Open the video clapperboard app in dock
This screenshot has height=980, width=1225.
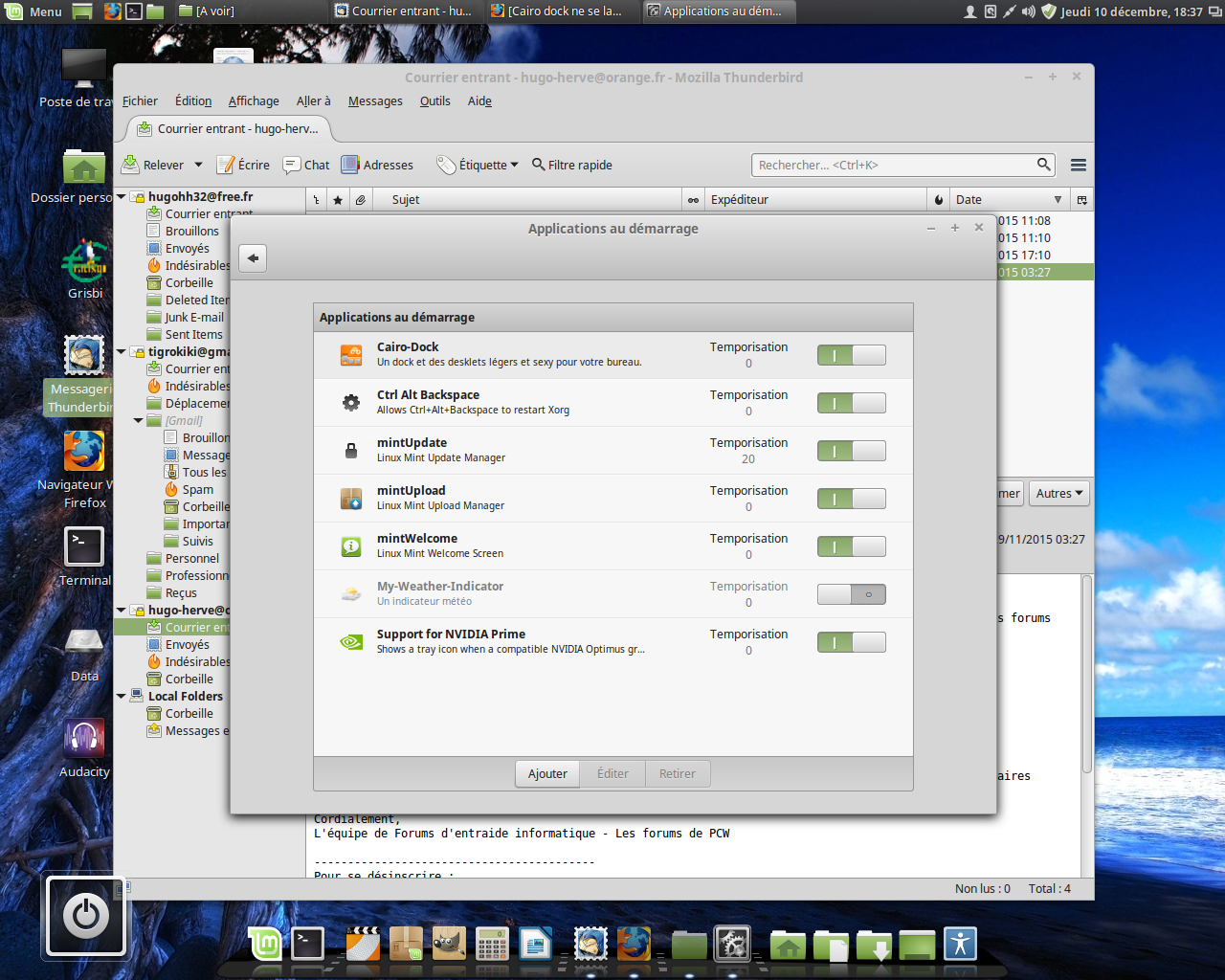pos(362,945)
